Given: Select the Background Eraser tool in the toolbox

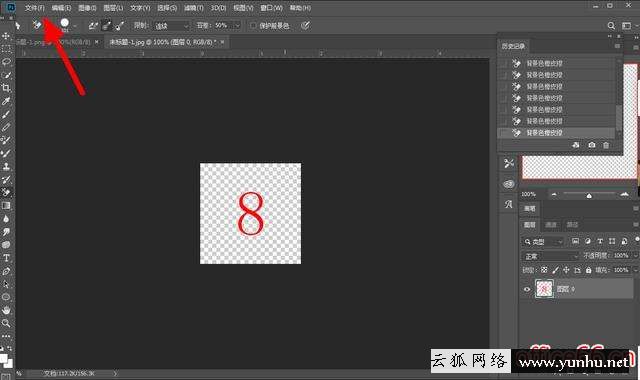Looking at the screenshot, I should coord(6,192).
